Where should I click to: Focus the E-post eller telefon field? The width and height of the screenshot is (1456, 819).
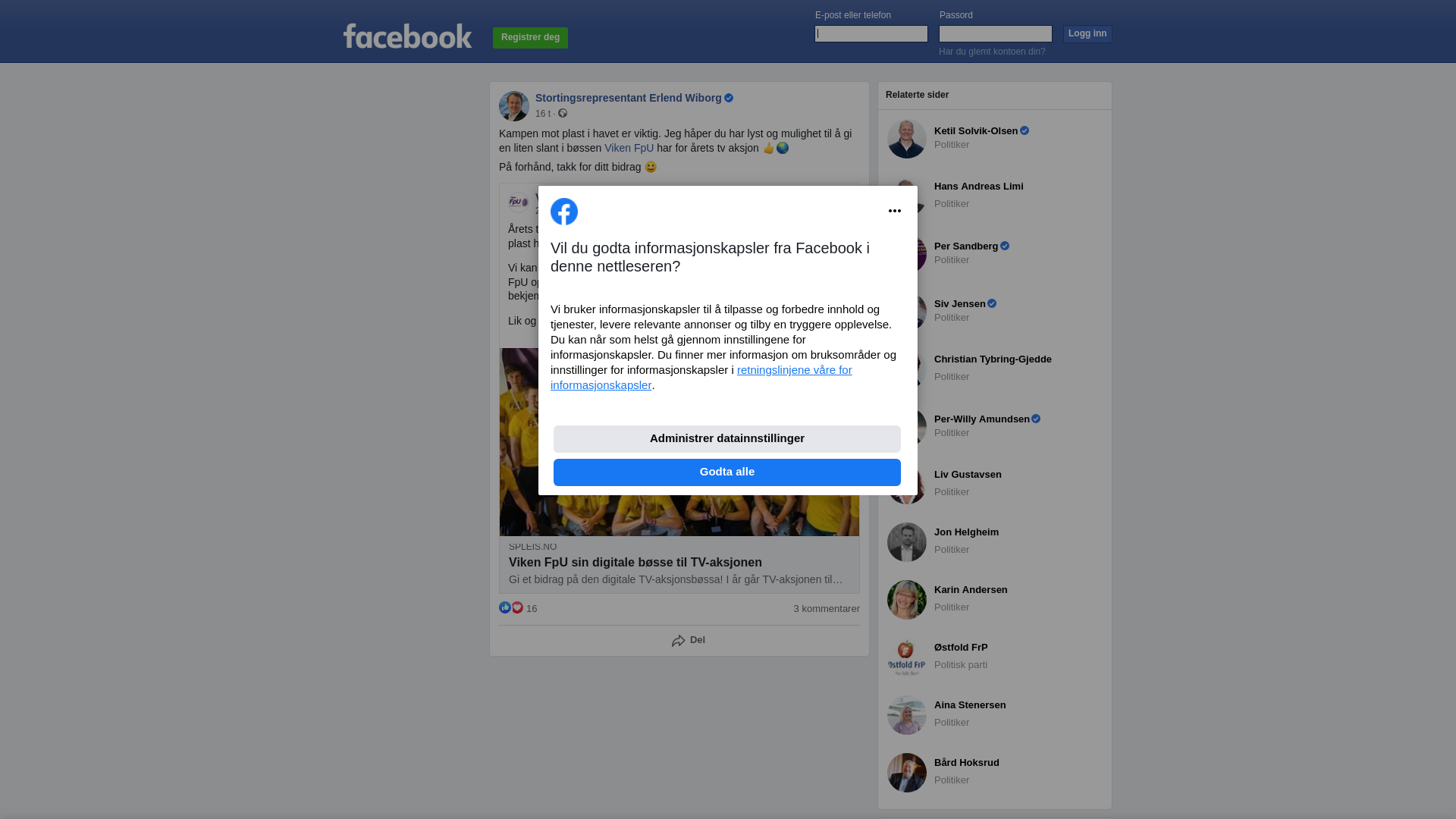coord(871,33)
